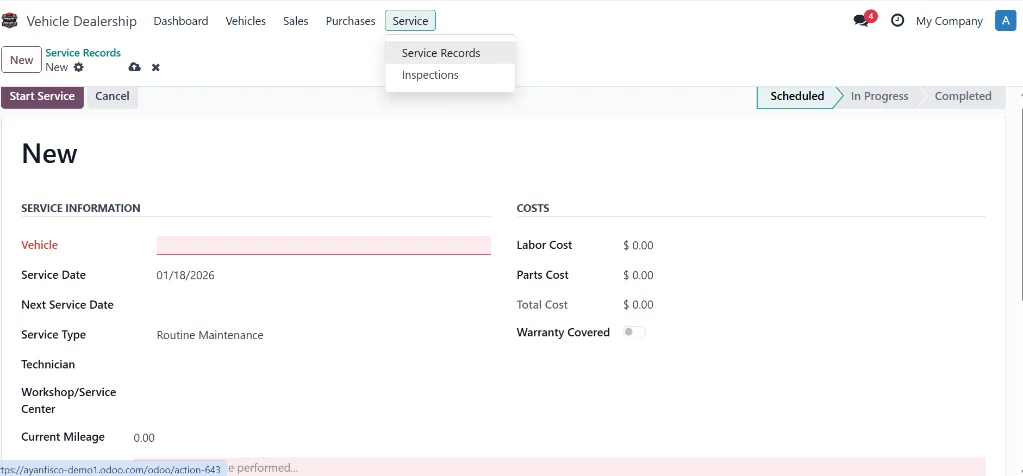Open the Service Type Routine Maintenance dropdown
Screen dimensions: 1023x476
(x=324, y=335)
